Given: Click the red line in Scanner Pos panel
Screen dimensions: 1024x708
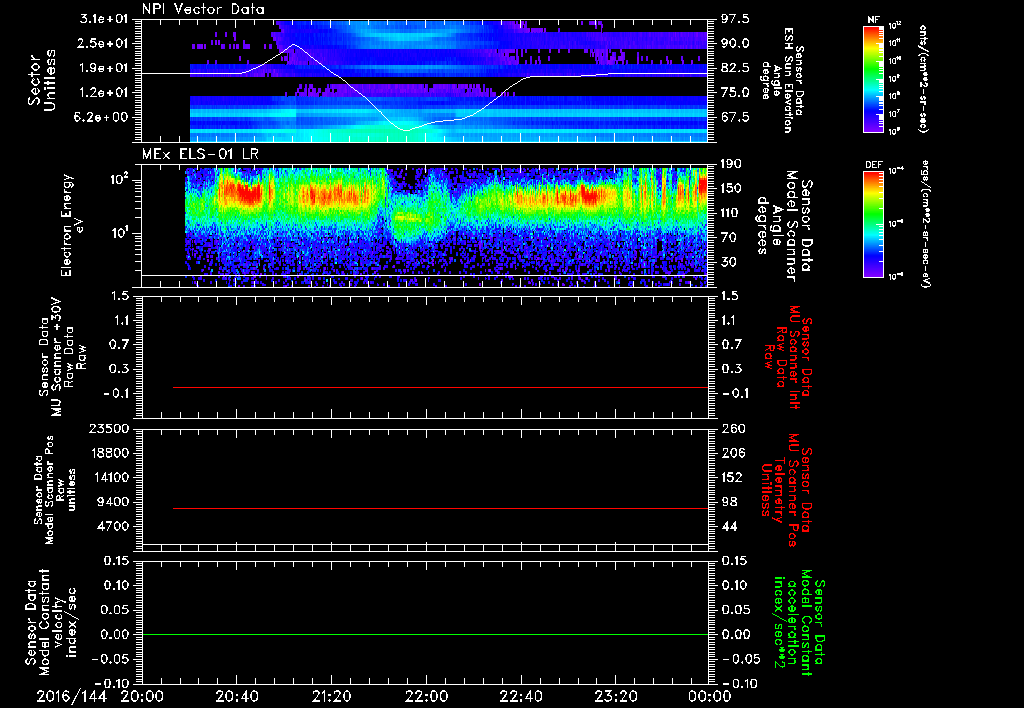Looking at the screenshot, I should [x=440, y=508].
